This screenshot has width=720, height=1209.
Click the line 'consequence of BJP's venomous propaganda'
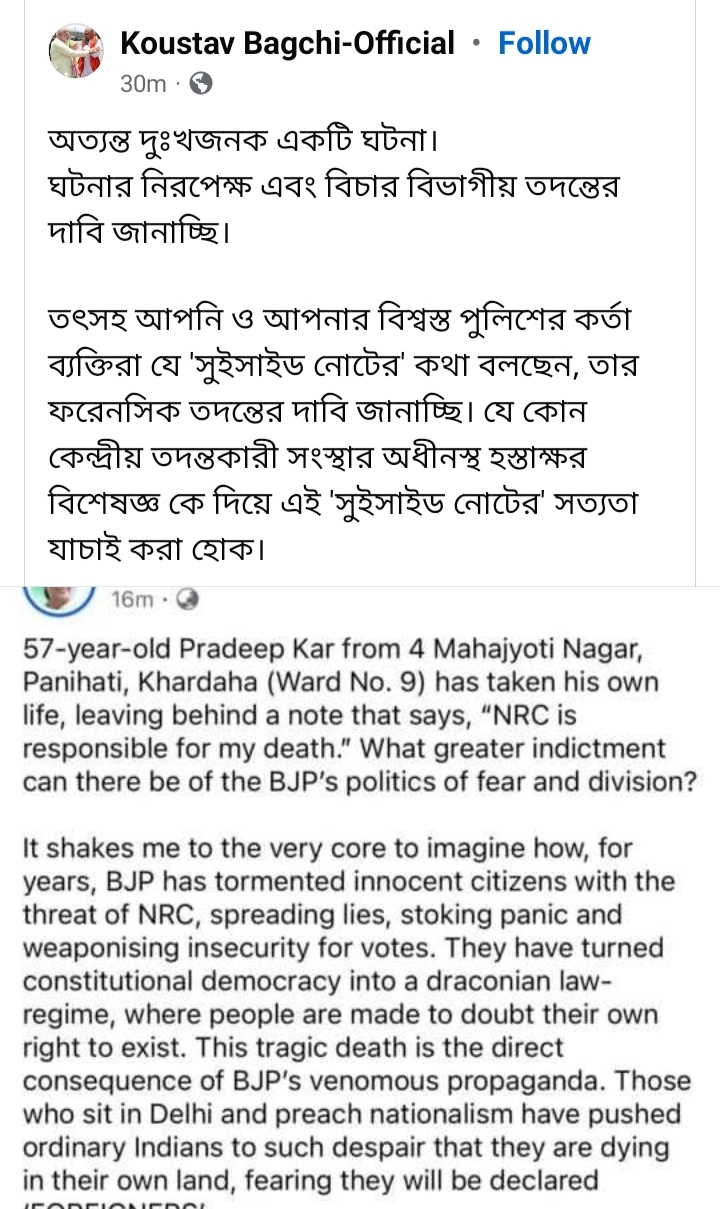point(356,1081)
